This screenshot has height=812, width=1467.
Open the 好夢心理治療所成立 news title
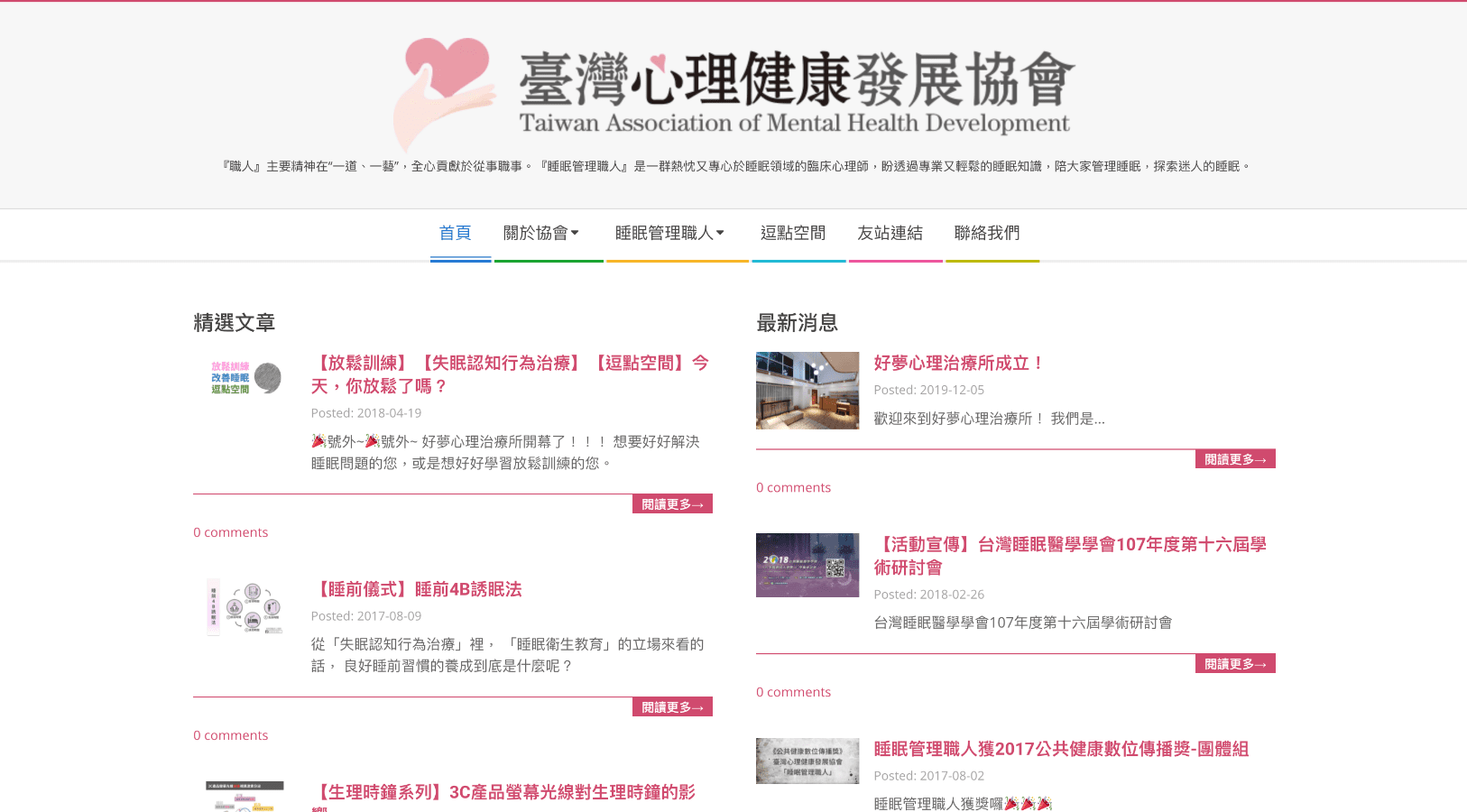coord(959,363)
